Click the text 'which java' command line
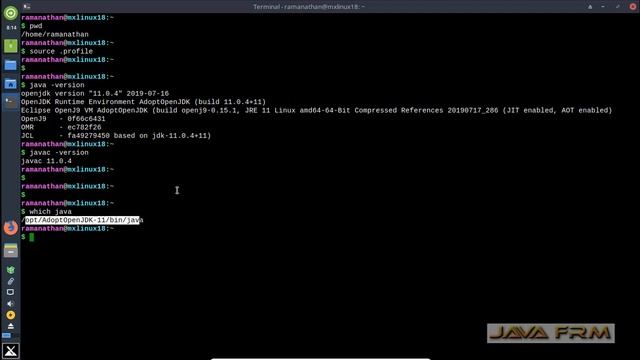This screenshot has height=360, width=640. coord(51,211)
